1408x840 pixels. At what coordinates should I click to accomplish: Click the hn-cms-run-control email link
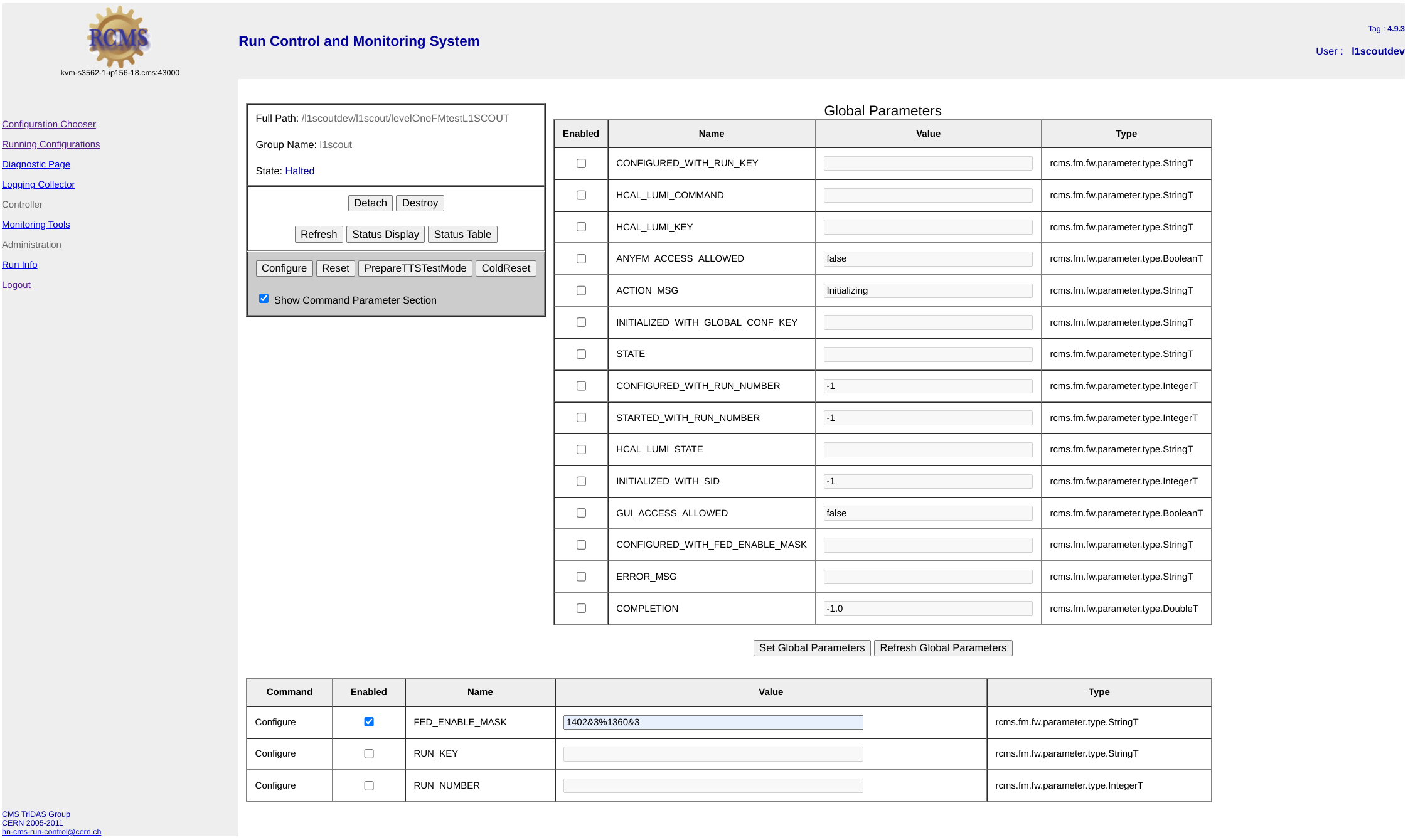[51, 832]
